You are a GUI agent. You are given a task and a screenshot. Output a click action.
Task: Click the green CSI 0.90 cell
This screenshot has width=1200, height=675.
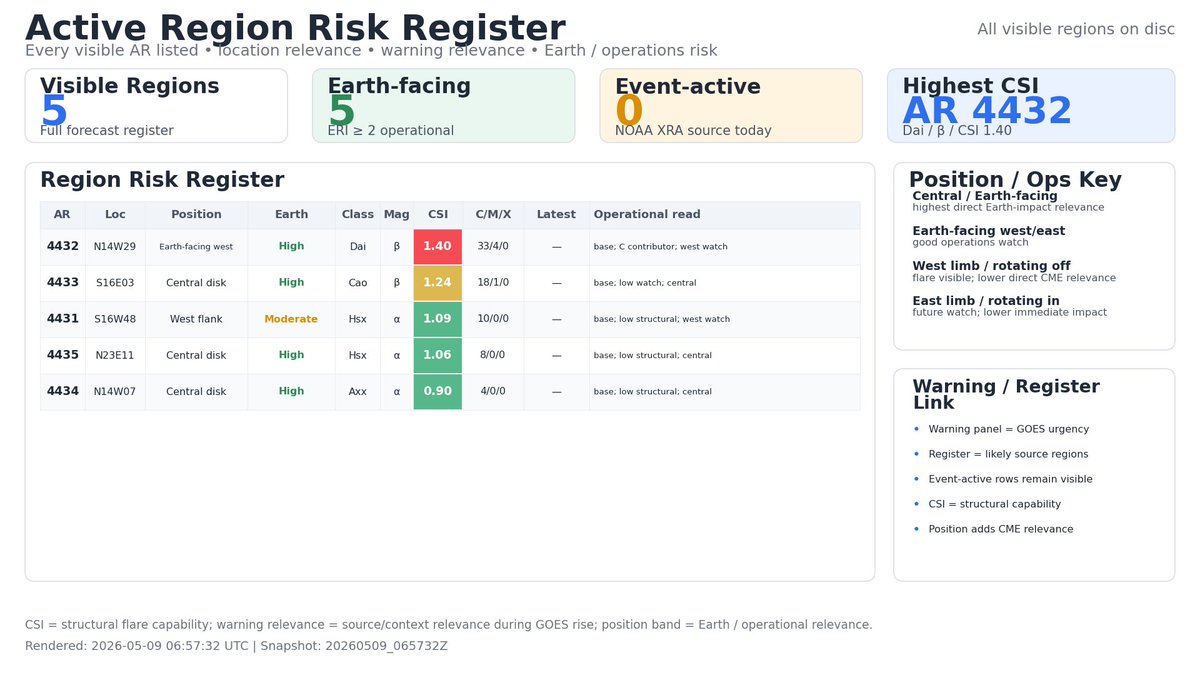(438, 392)
